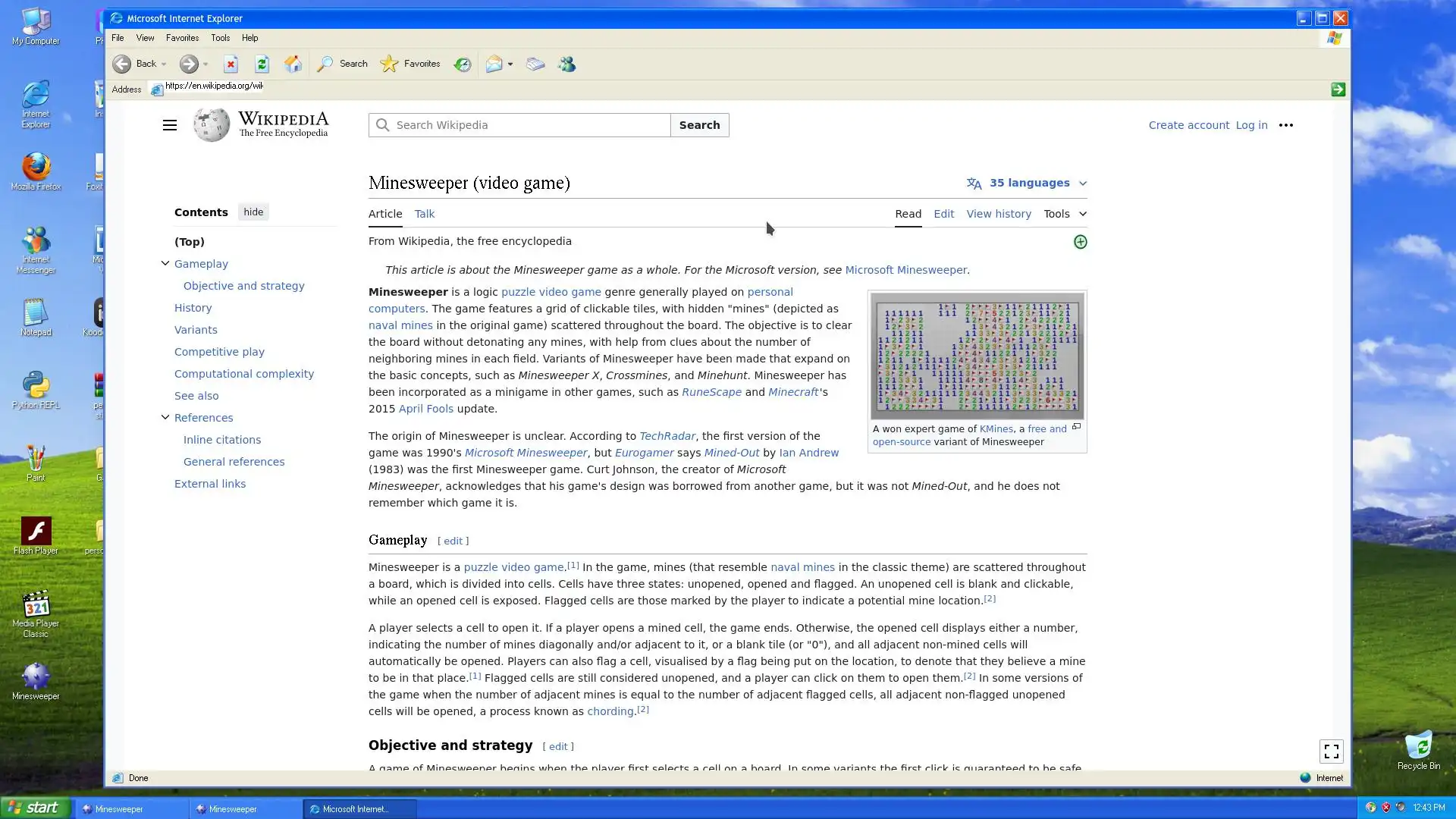Switch to the Talk tab

tap(425, 214)
